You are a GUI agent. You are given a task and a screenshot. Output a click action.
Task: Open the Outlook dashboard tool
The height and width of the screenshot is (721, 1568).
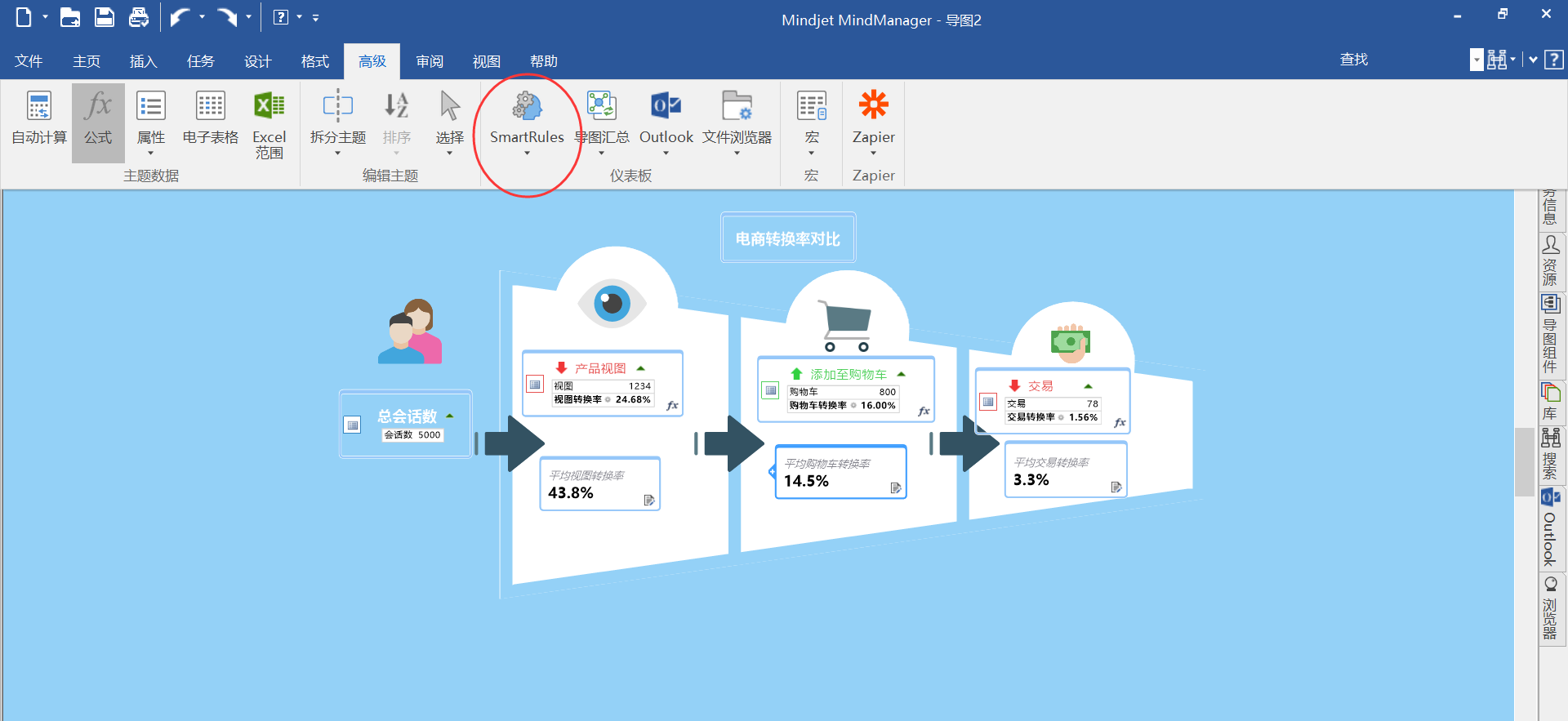(x=666, y=106)
